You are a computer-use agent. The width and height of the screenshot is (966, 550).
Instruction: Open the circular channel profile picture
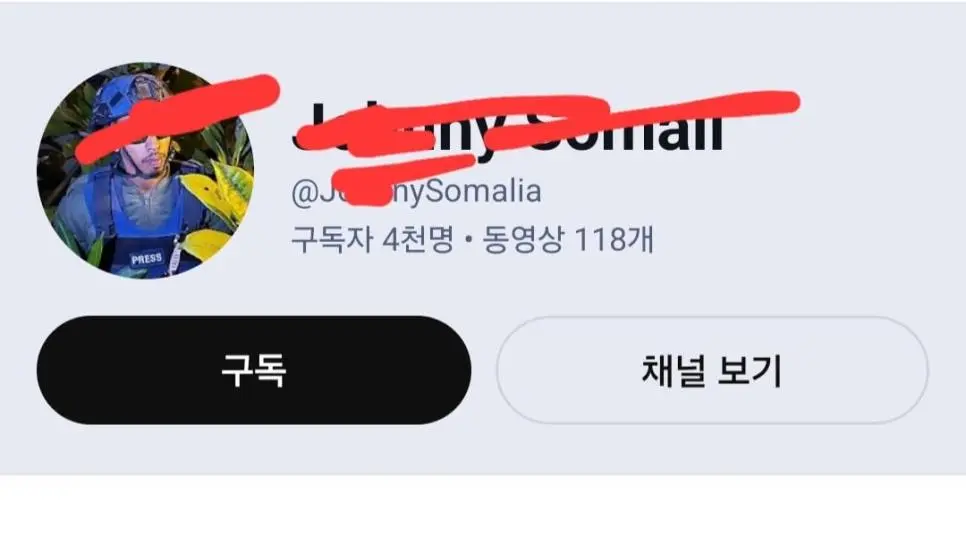(x=145, y=170)
